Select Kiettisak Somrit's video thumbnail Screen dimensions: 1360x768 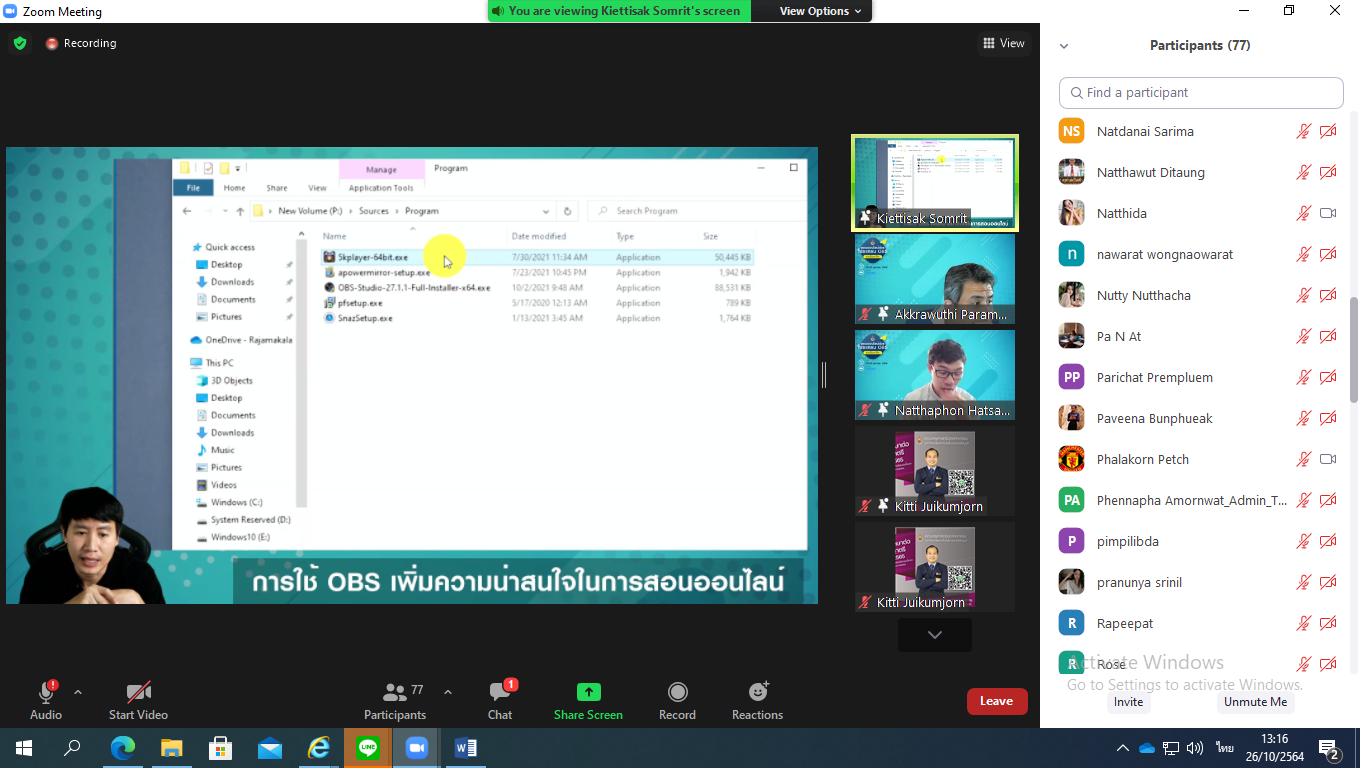pyautogui.click(x=934, y=183)
